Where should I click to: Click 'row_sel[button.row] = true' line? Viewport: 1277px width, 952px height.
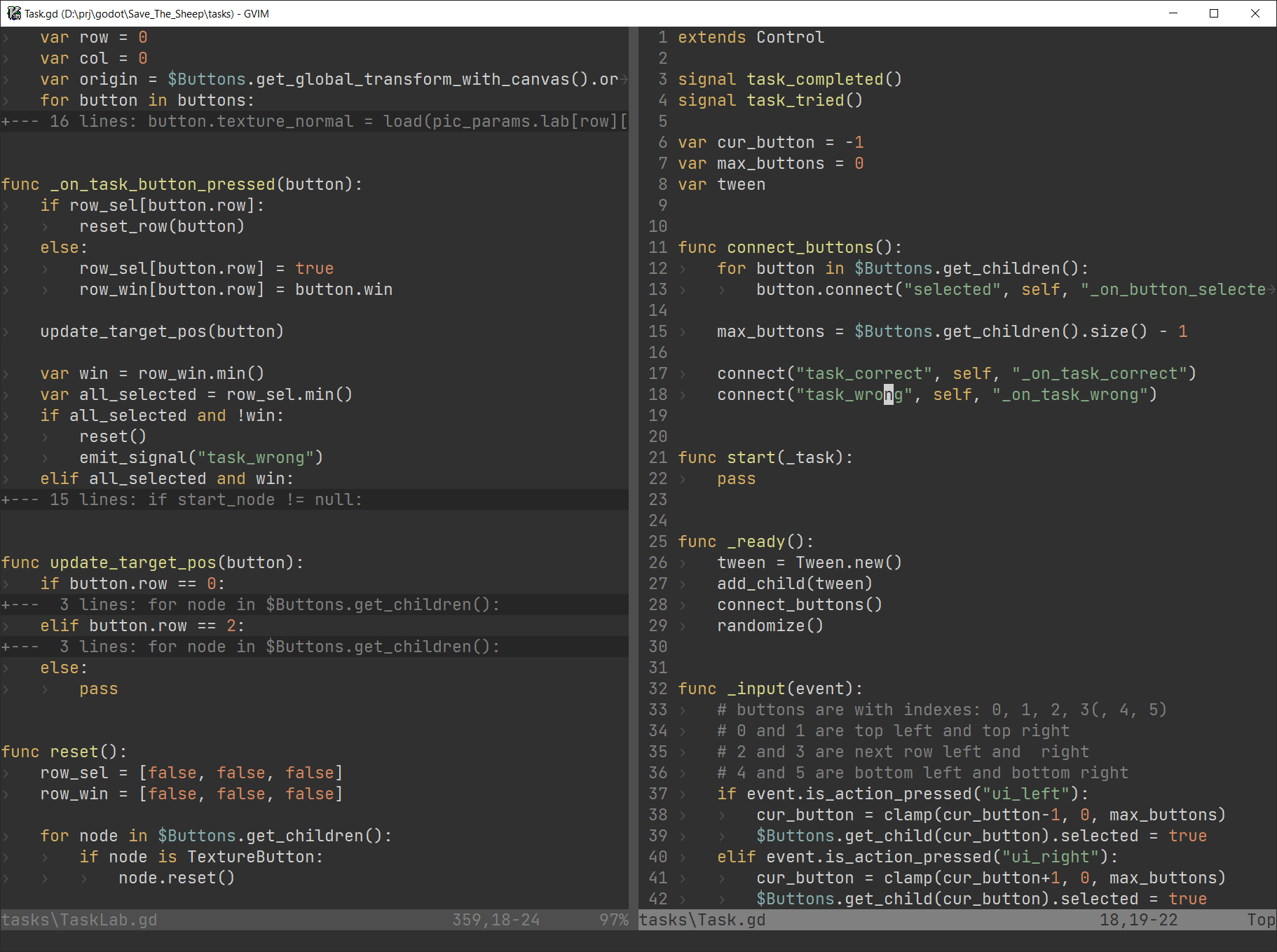[207, 268]
